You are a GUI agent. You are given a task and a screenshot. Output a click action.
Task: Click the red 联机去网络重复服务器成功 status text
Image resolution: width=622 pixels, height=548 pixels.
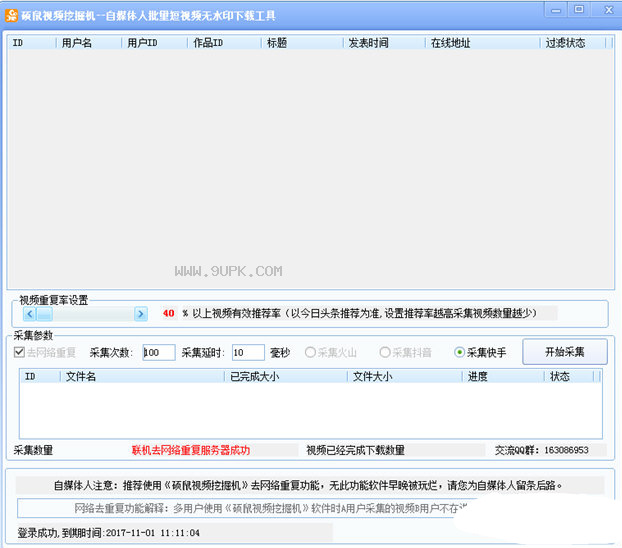point(191,450)
